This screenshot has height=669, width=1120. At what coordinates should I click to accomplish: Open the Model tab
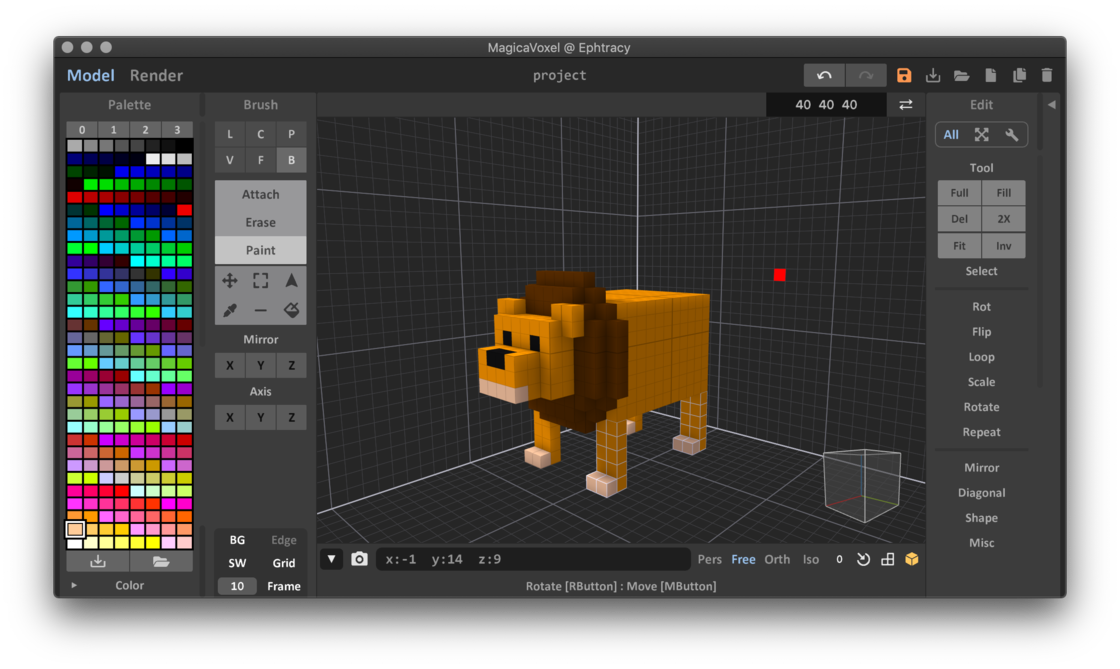point(91,75)
